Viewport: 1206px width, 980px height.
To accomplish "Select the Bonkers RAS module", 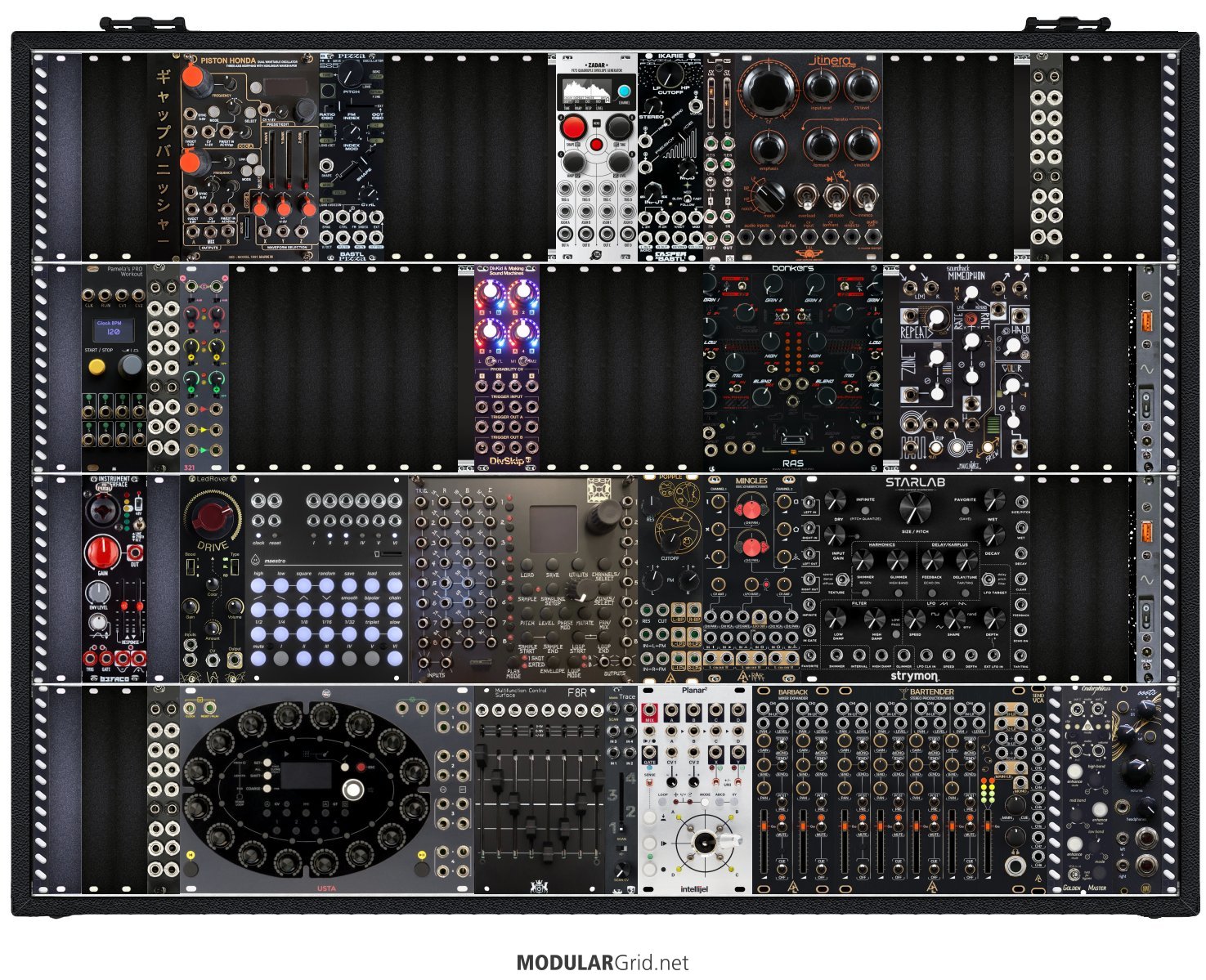I will 793,367.
